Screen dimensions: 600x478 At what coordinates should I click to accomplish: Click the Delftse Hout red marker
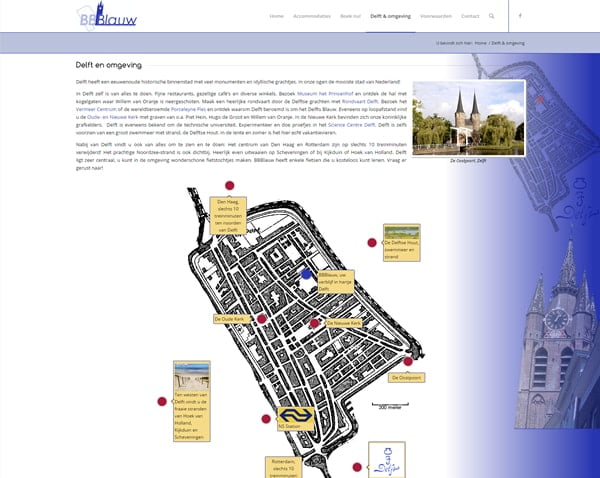(372, 243)
